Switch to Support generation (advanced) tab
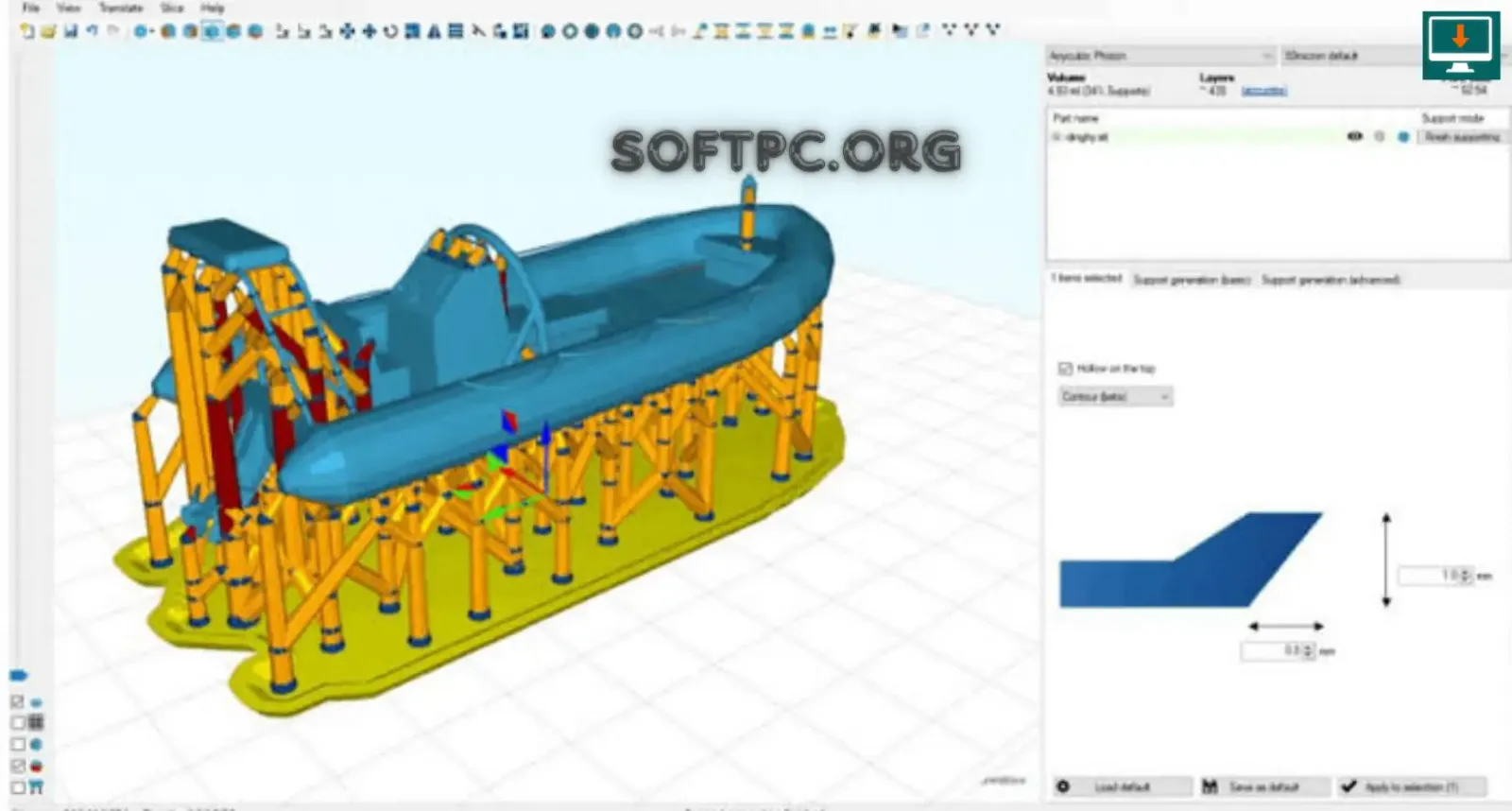Screen dimensions: 1512x811 click(1331, 279)
